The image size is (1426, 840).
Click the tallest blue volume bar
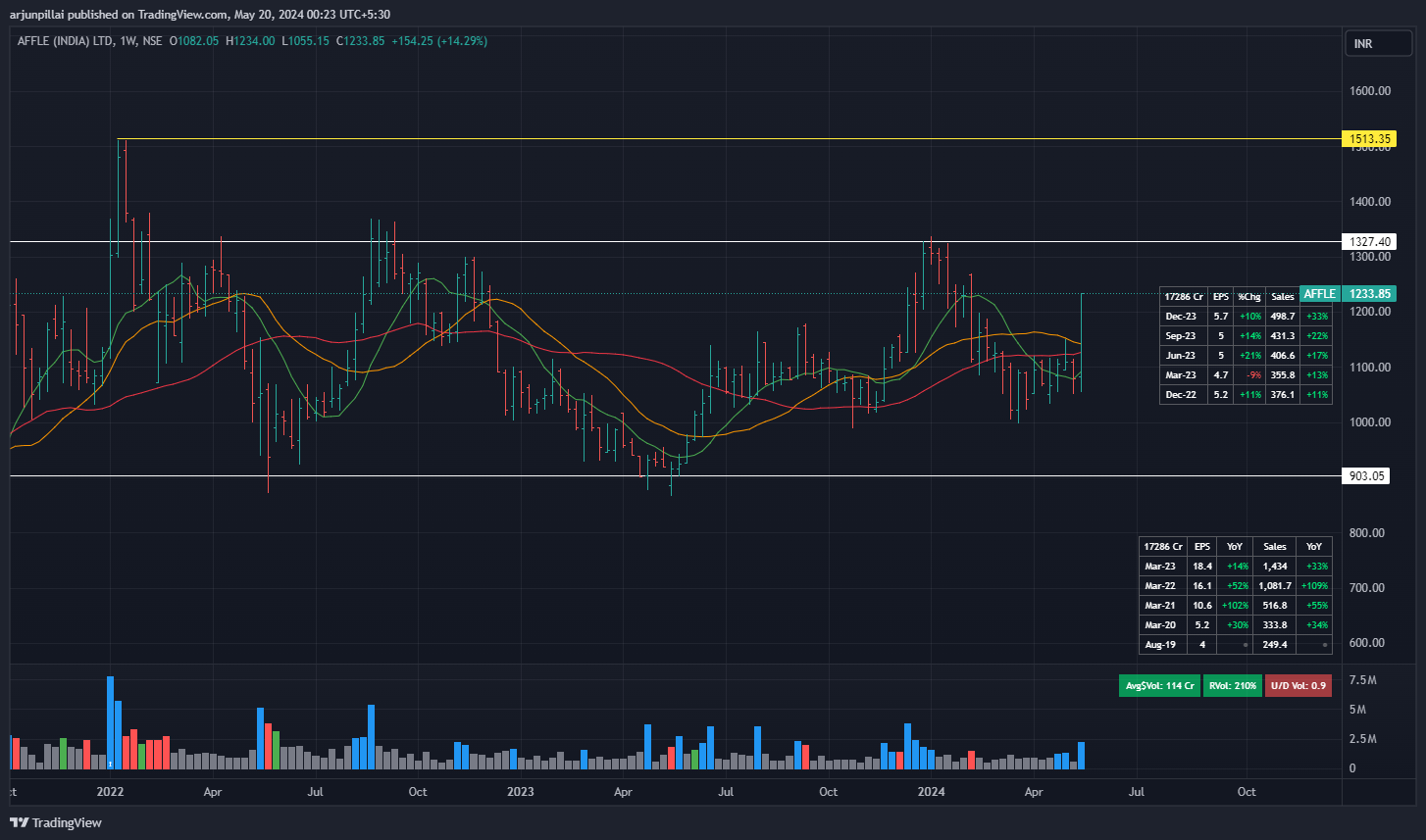coord(110,722)
